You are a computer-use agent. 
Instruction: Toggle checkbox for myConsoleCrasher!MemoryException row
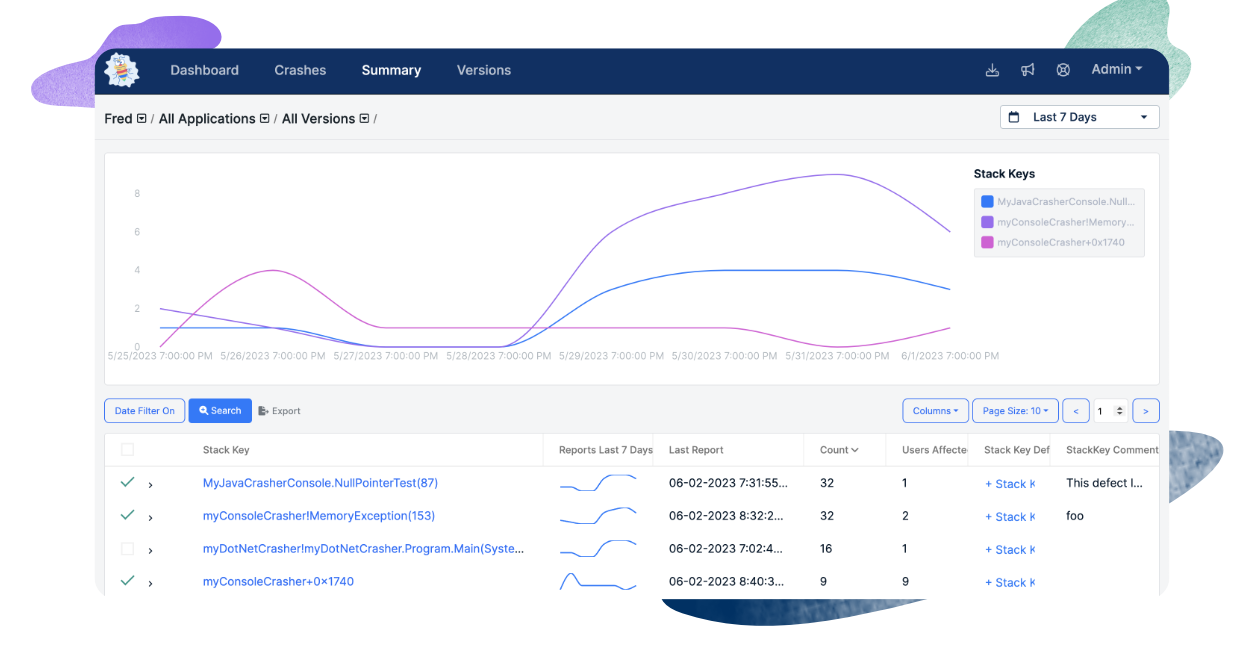tap(127, 515)
